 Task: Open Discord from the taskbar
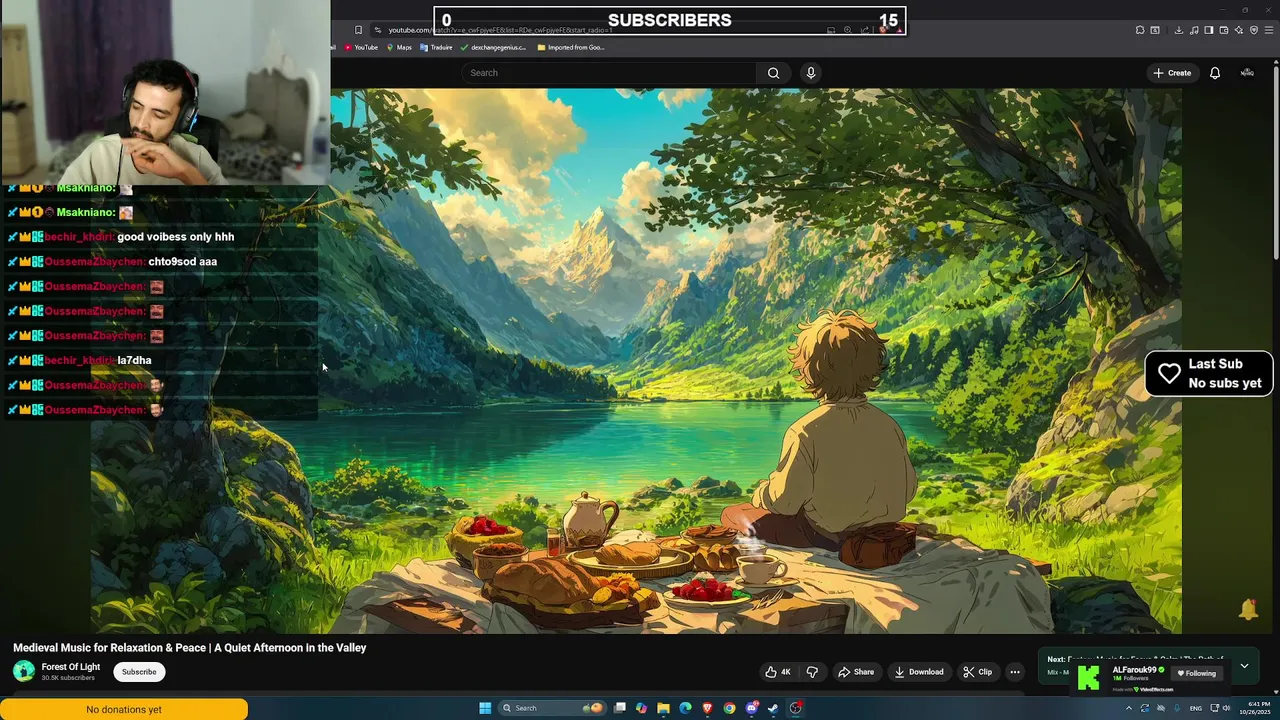(751, 708)
